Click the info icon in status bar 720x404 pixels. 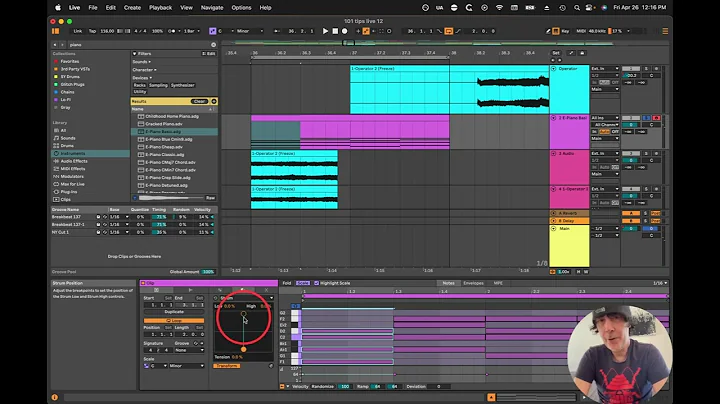pyautogui.click(x=55, y=397)
